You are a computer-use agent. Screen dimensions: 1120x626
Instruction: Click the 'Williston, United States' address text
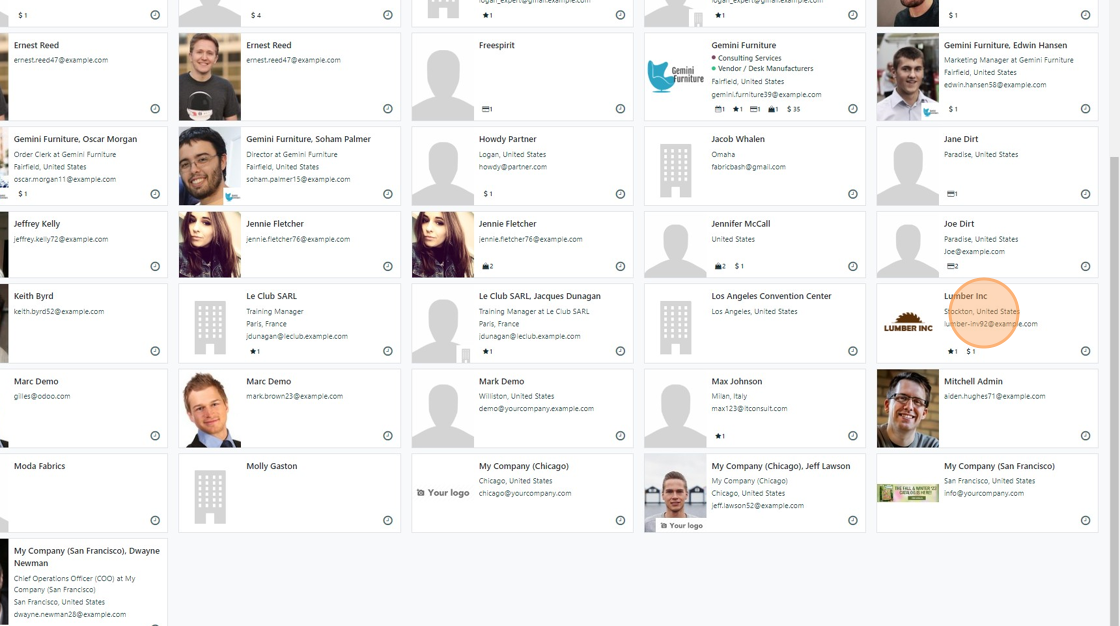click(x=516, y=396)
